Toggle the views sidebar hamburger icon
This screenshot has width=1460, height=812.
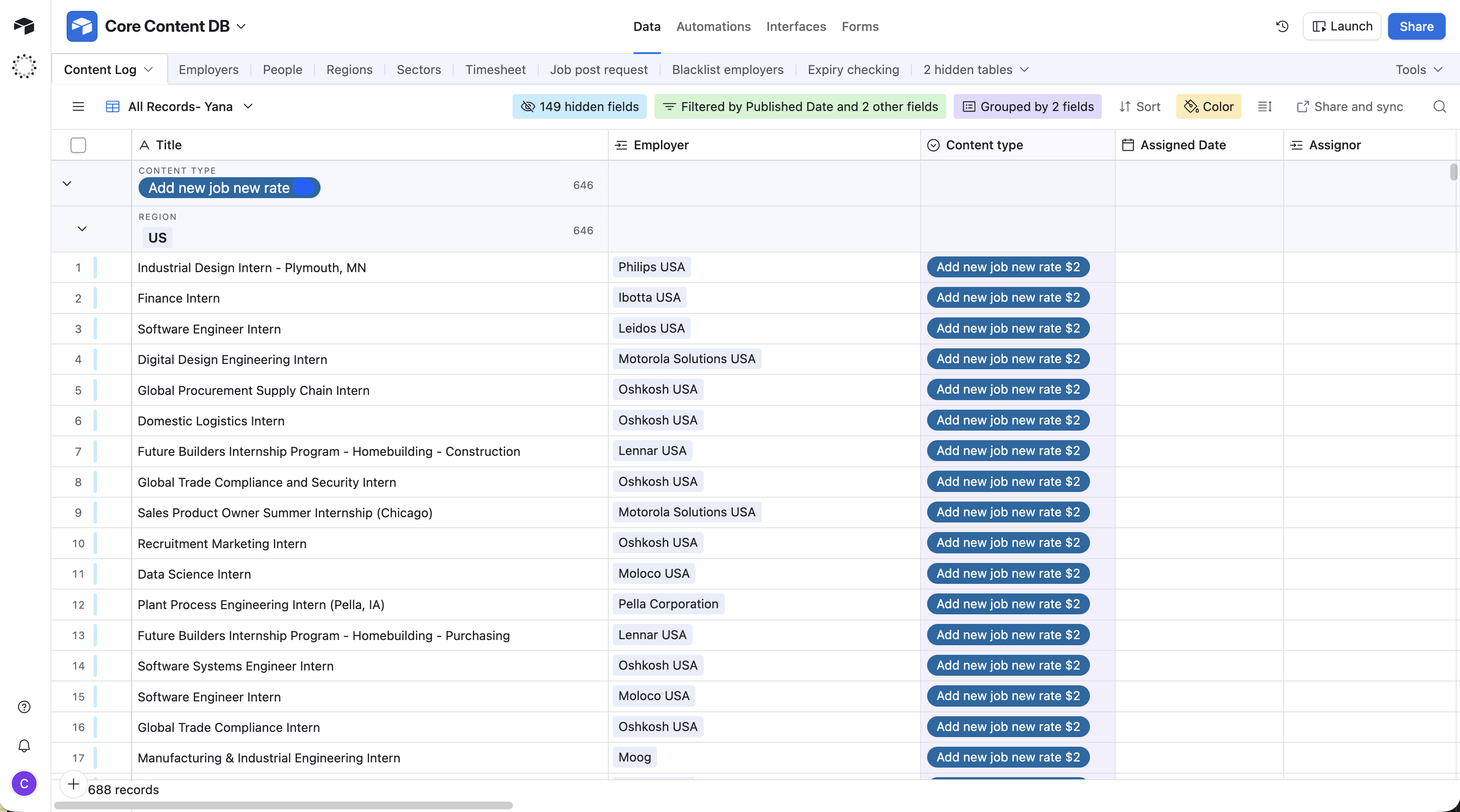pos(78,107)
